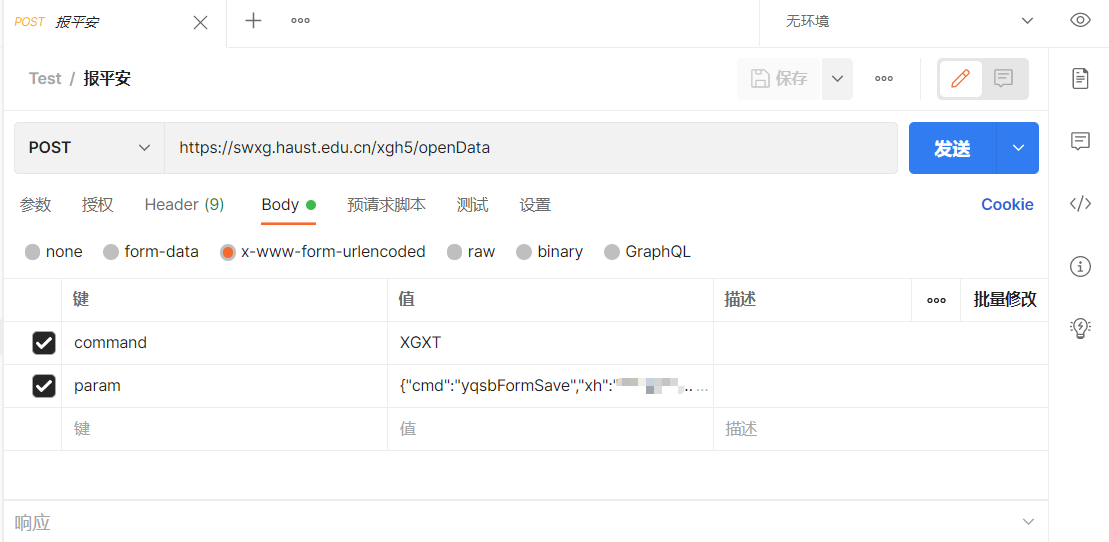Screen dimensions: 1109x542
Task: Open column options ellipsis in table header
Action: (x=936, y=300)
